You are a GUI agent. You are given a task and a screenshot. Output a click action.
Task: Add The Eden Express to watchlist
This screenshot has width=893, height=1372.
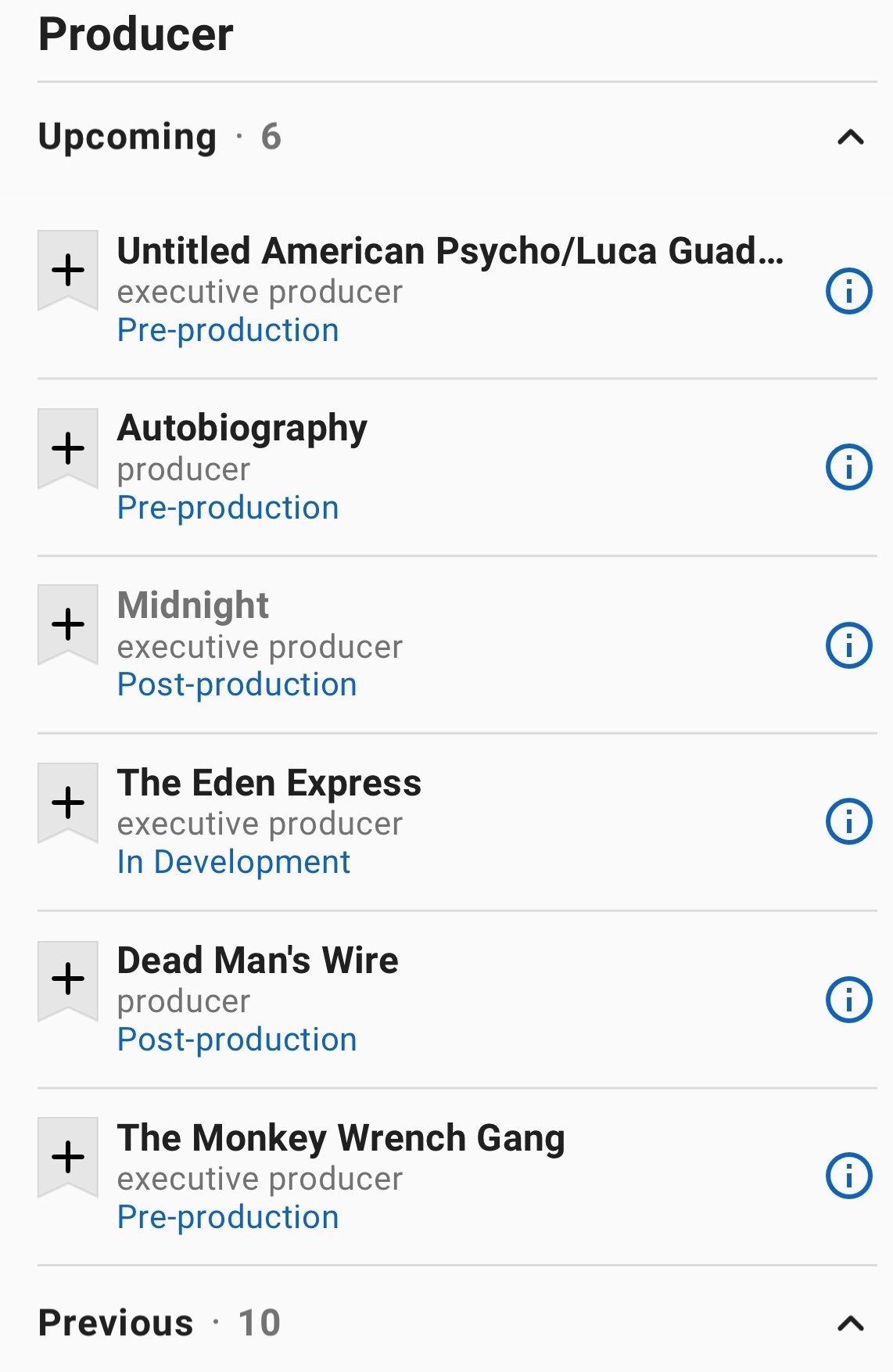click(68, 803)
